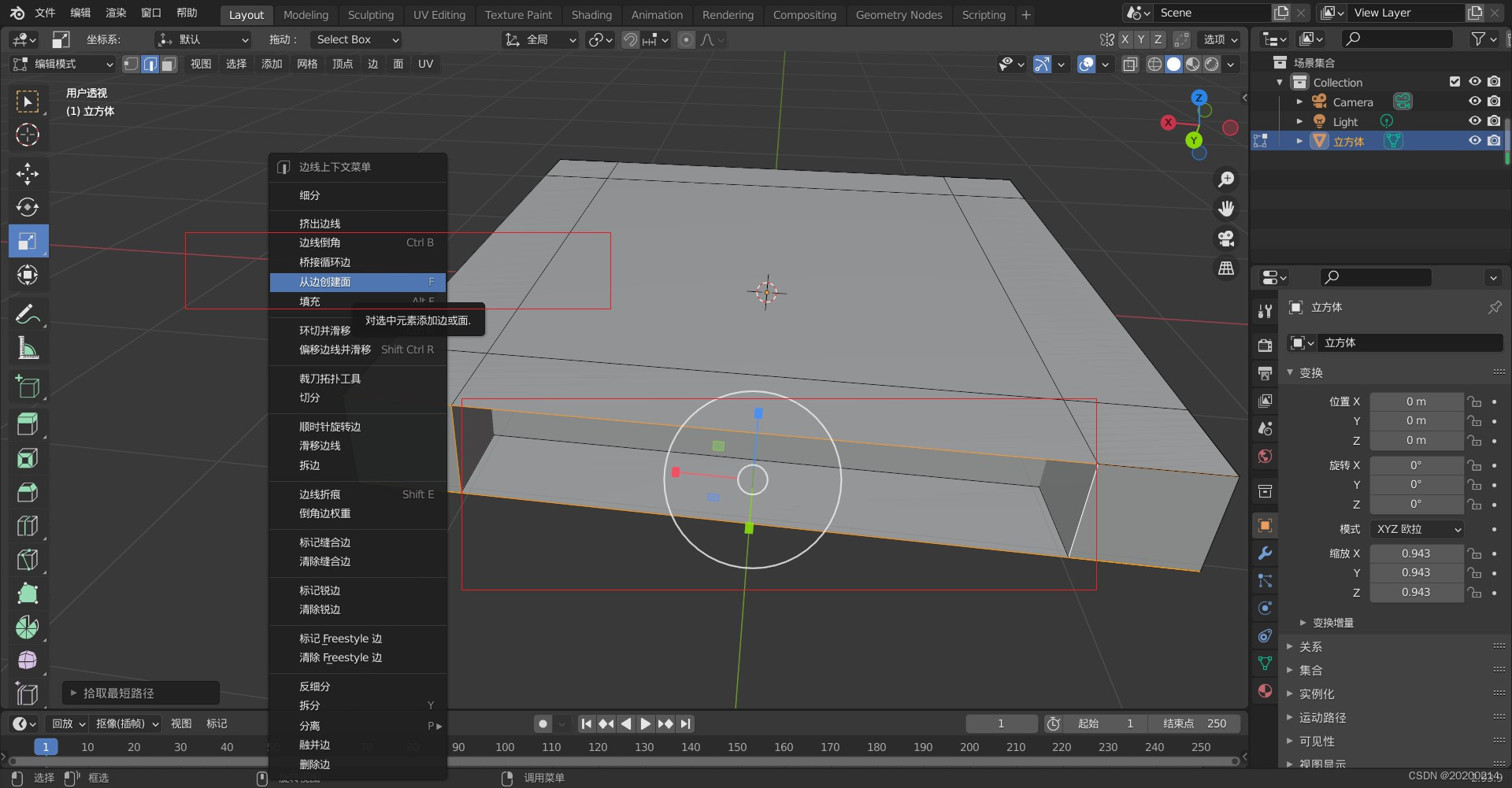Toggle X-ray display mode
Screen dimensions: 1512x788
coord(1130,65)
